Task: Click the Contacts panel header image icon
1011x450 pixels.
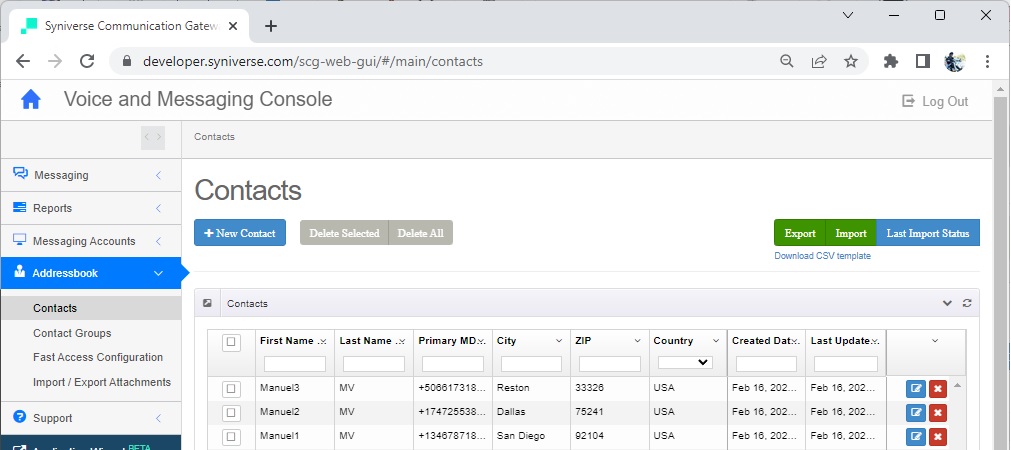Action: click(x=207, y=303)
